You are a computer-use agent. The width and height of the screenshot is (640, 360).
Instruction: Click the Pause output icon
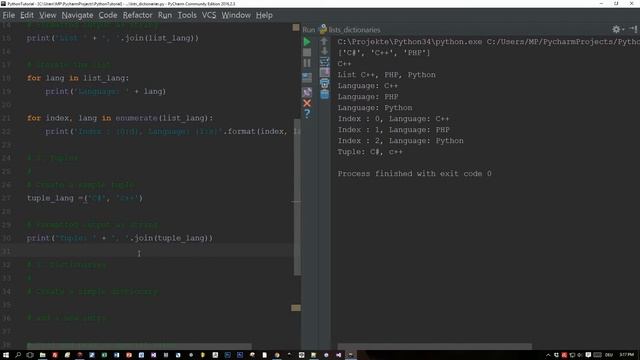(x=307, y=63)
